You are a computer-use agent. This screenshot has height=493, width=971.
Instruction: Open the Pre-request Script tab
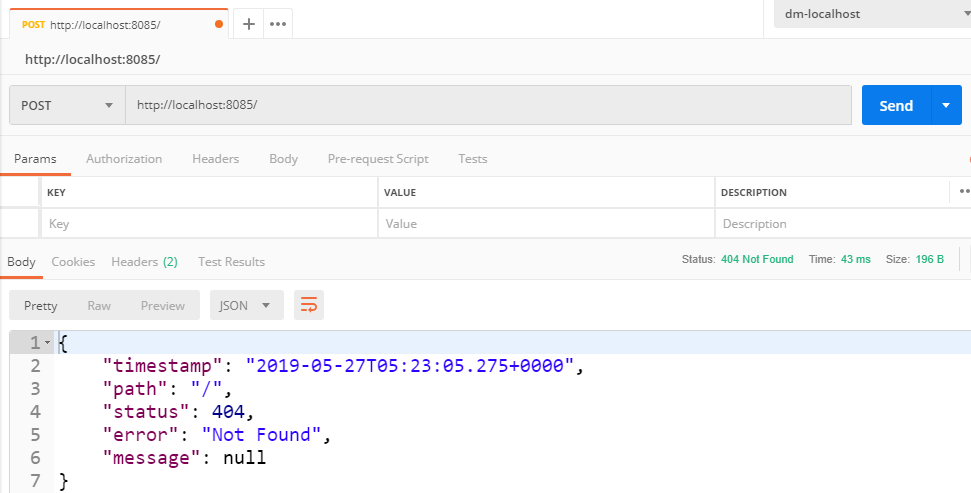[x=378, y=159]
